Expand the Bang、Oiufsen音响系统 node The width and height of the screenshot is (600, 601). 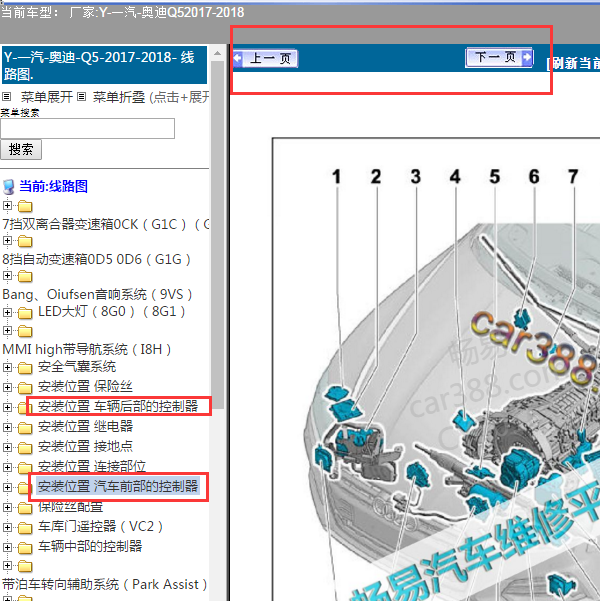7,276
